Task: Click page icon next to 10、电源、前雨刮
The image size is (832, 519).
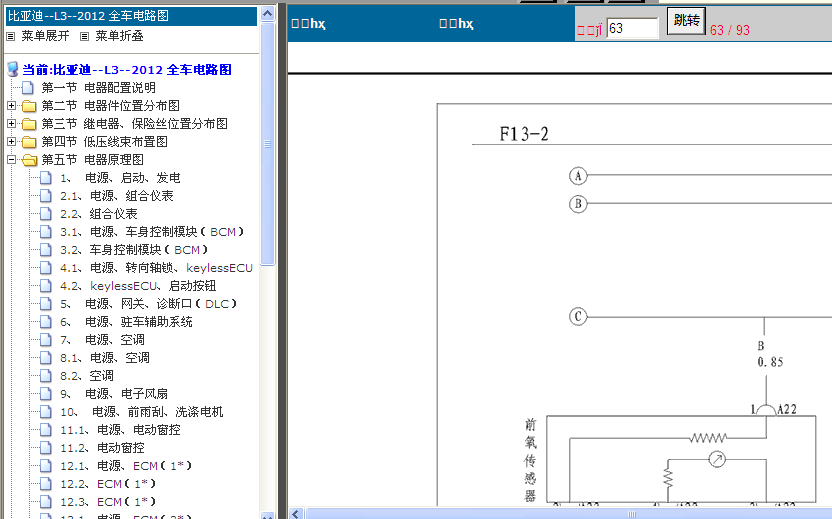Action: click(46, 412)
